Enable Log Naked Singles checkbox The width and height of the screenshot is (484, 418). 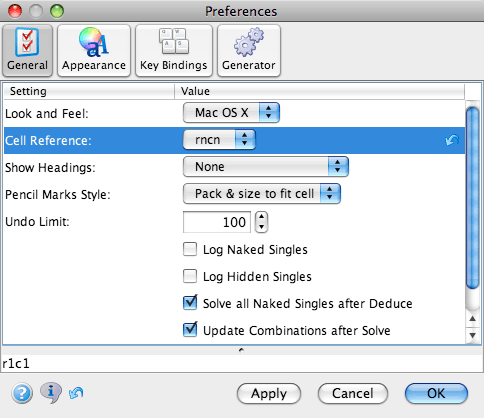click(x=190, y=249)
